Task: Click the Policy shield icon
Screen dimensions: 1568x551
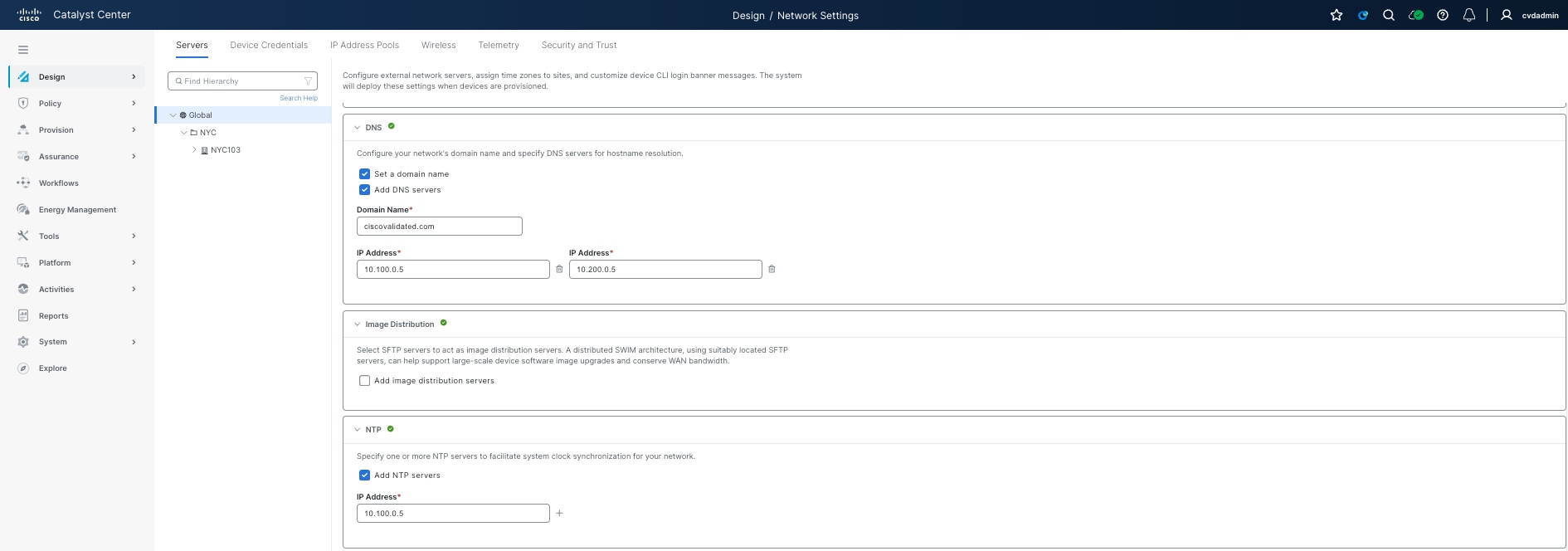Action: point(23,103)
